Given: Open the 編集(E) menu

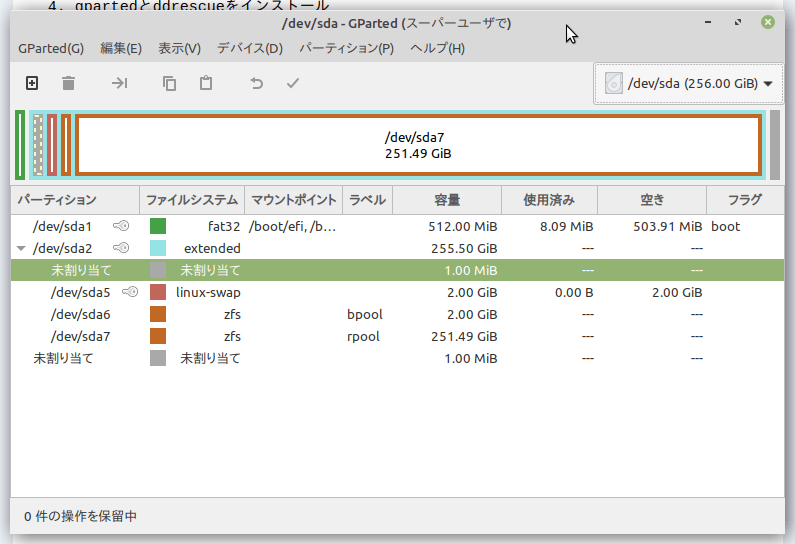Looking at the screenshot, I should pyautogui.click(x=121, y=49).
